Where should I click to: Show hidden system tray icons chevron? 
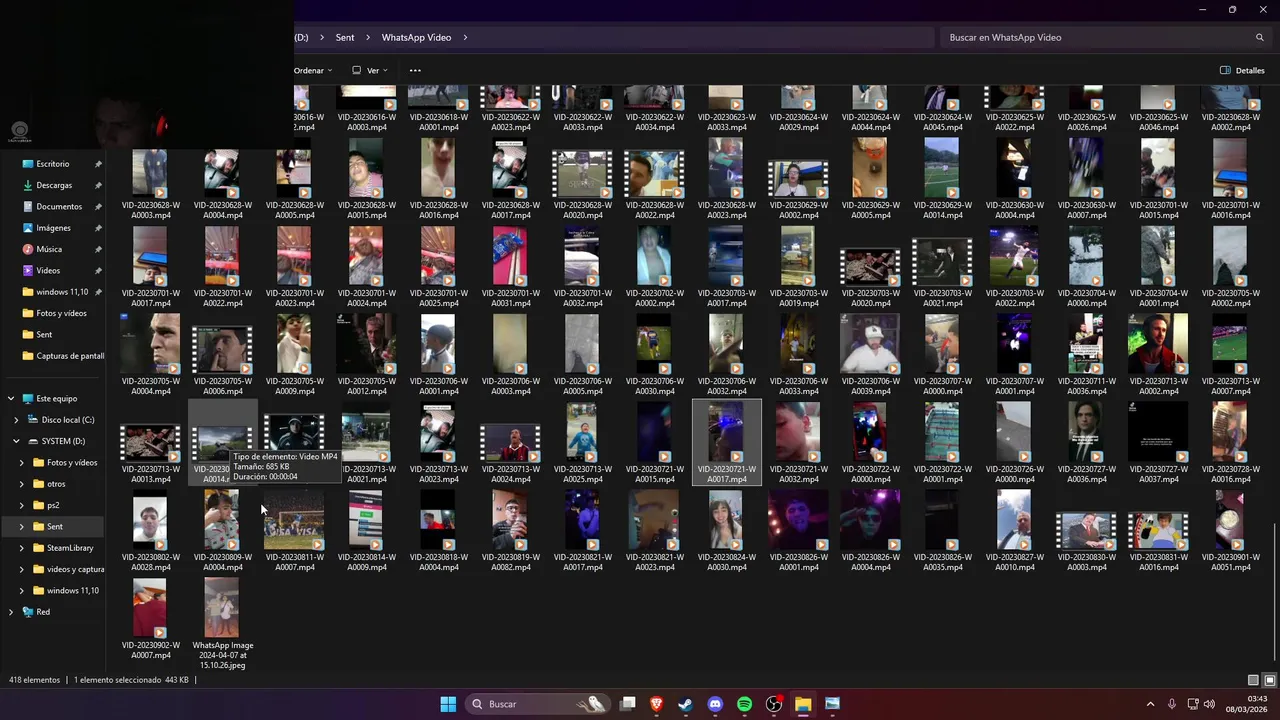pyautogui.click(x=1150, y=704)
